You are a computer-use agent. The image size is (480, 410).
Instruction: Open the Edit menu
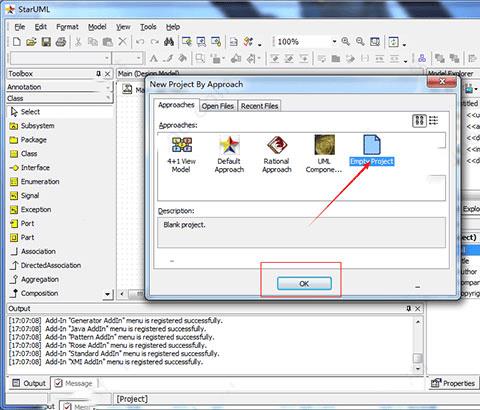pyautogui.click(x=41, y=27)
